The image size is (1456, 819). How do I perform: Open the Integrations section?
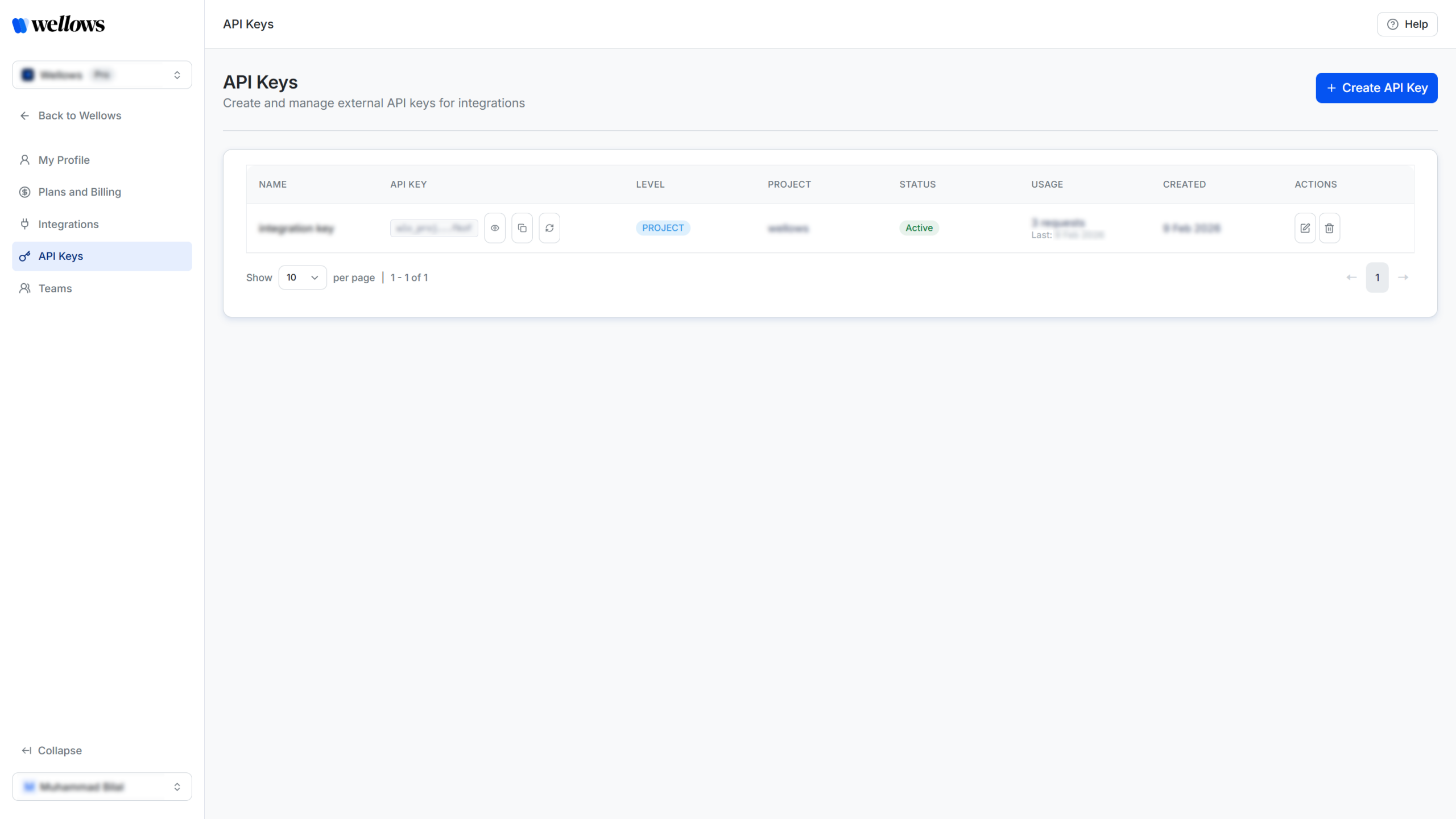[68, 224]
